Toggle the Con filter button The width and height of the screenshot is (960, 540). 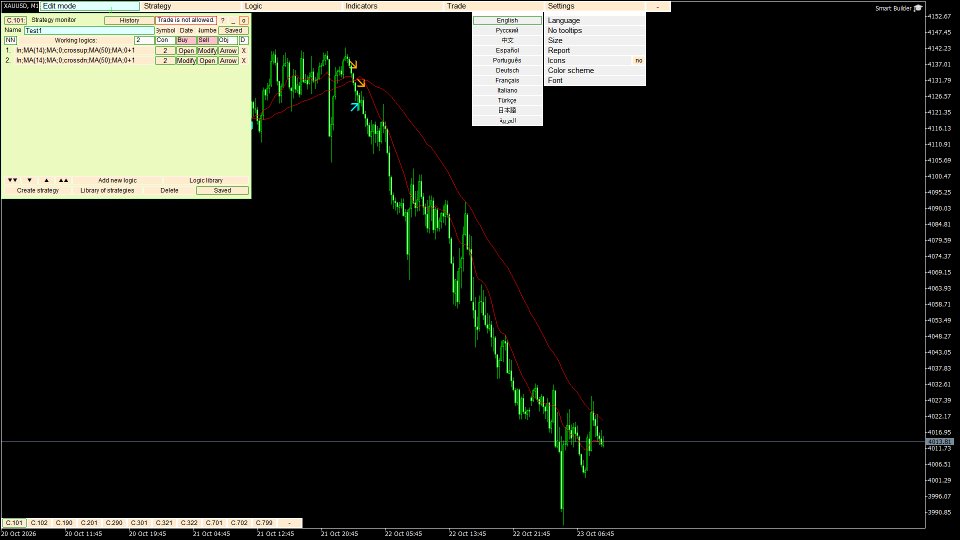(x=165, y=40)
